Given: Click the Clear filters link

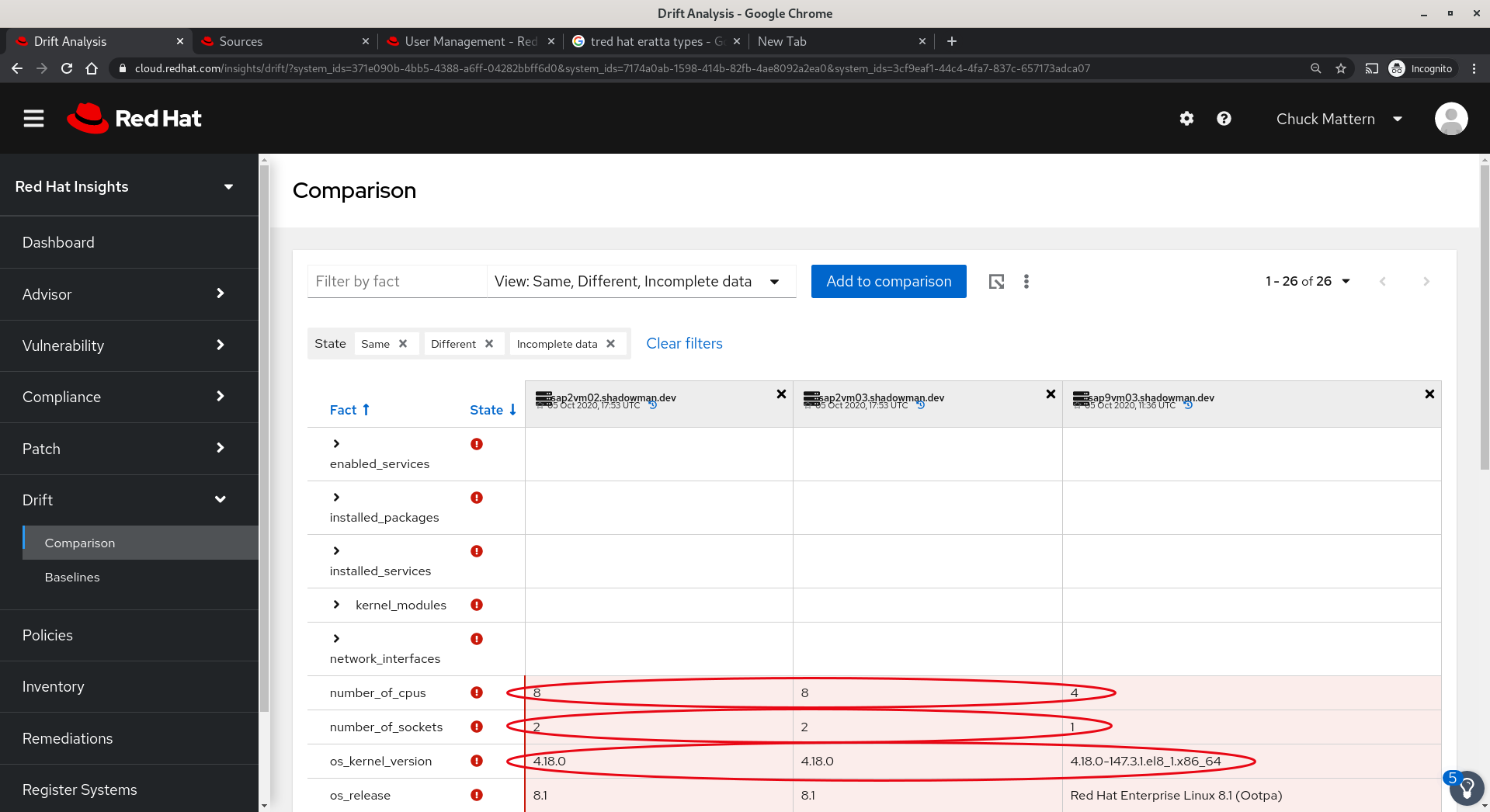Looking at the screenshot, I should [x=684, y=343].
